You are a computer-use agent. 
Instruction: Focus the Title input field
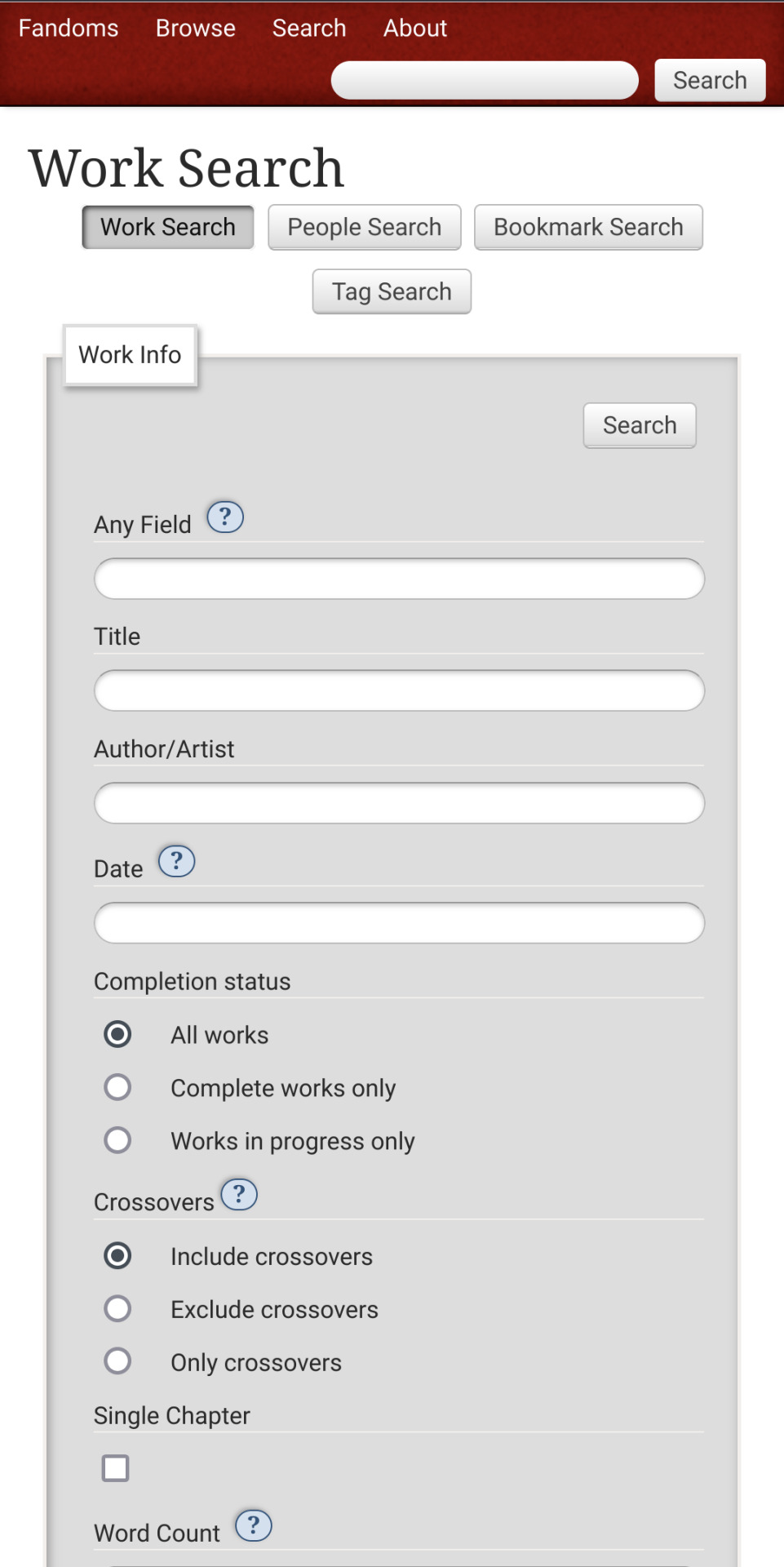coord(399,690)
